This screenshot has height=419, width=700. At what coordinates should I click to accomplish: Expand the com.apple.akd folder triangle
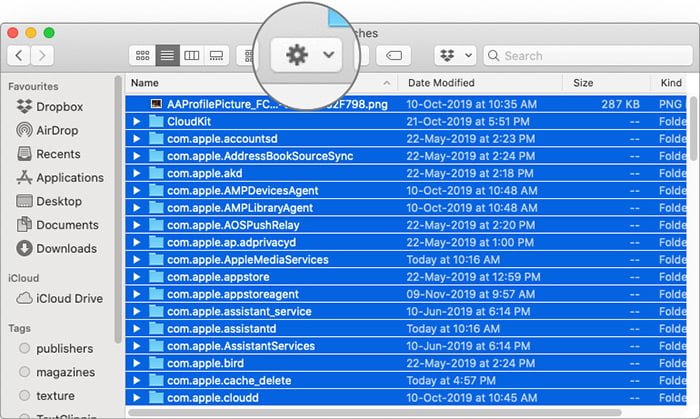(137, 173)
